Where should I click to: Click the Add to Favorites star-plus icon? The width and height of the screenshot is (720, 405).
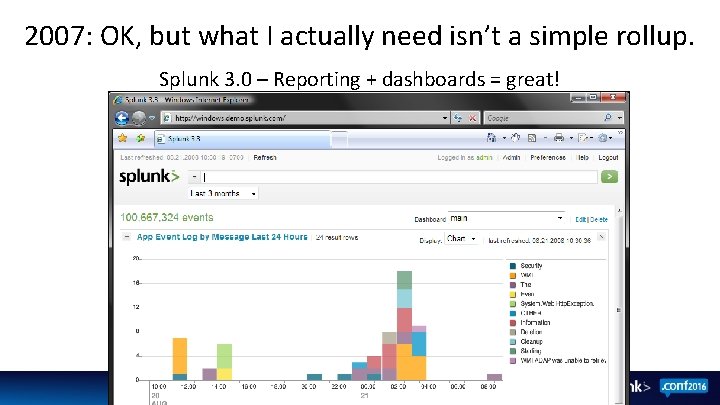(x=141, y=138)
